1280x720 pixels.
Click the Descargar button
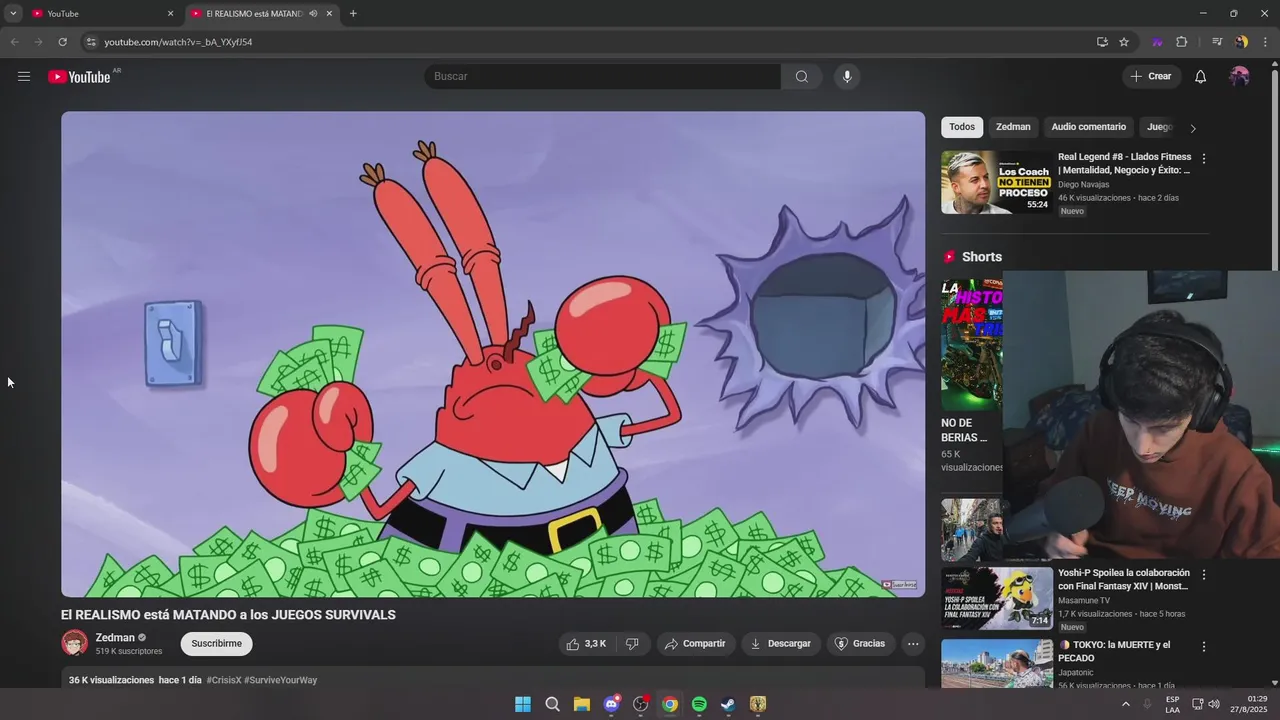pos(781,644)
